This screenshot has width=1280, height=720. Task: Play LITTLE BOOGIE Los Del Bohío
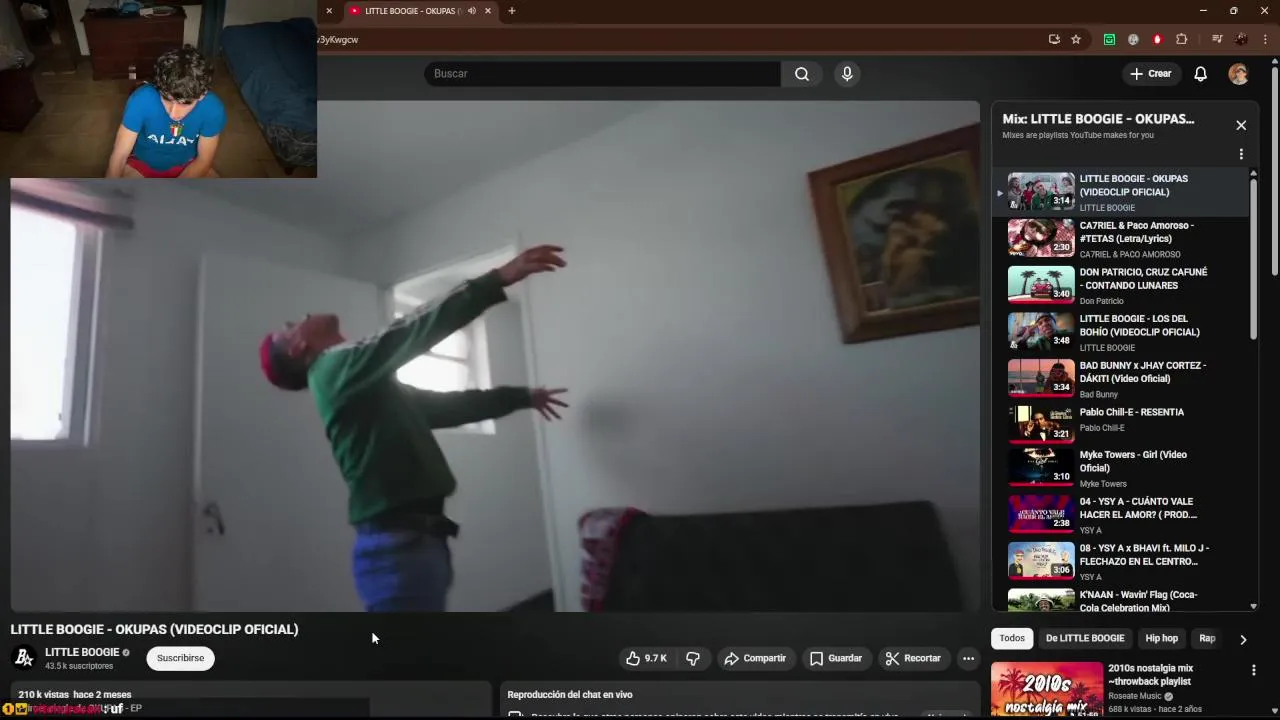coord(1120,332)
